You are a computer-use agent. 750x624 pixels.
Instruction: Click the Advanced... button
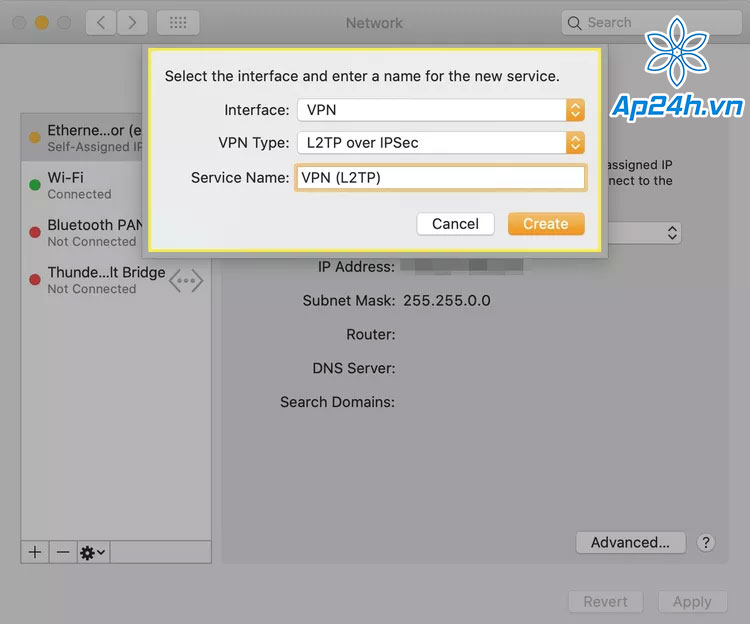[630, 542]
